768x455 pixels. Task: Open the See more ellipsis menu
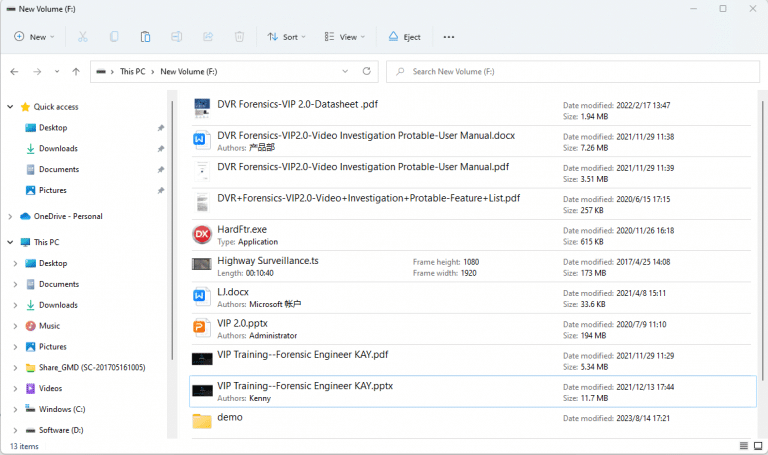coord(449,37)
